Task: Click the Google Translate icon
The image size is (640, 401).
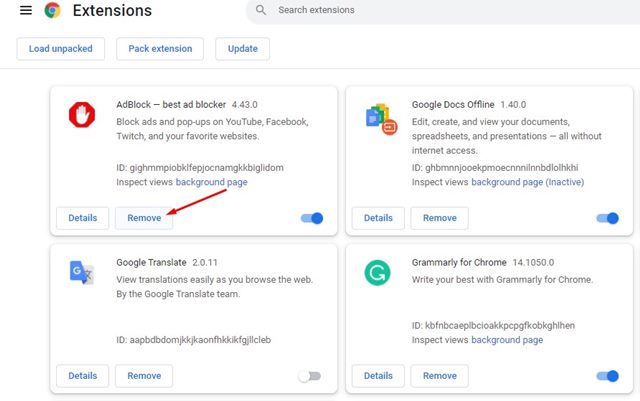Action: (x=82, y=272)
